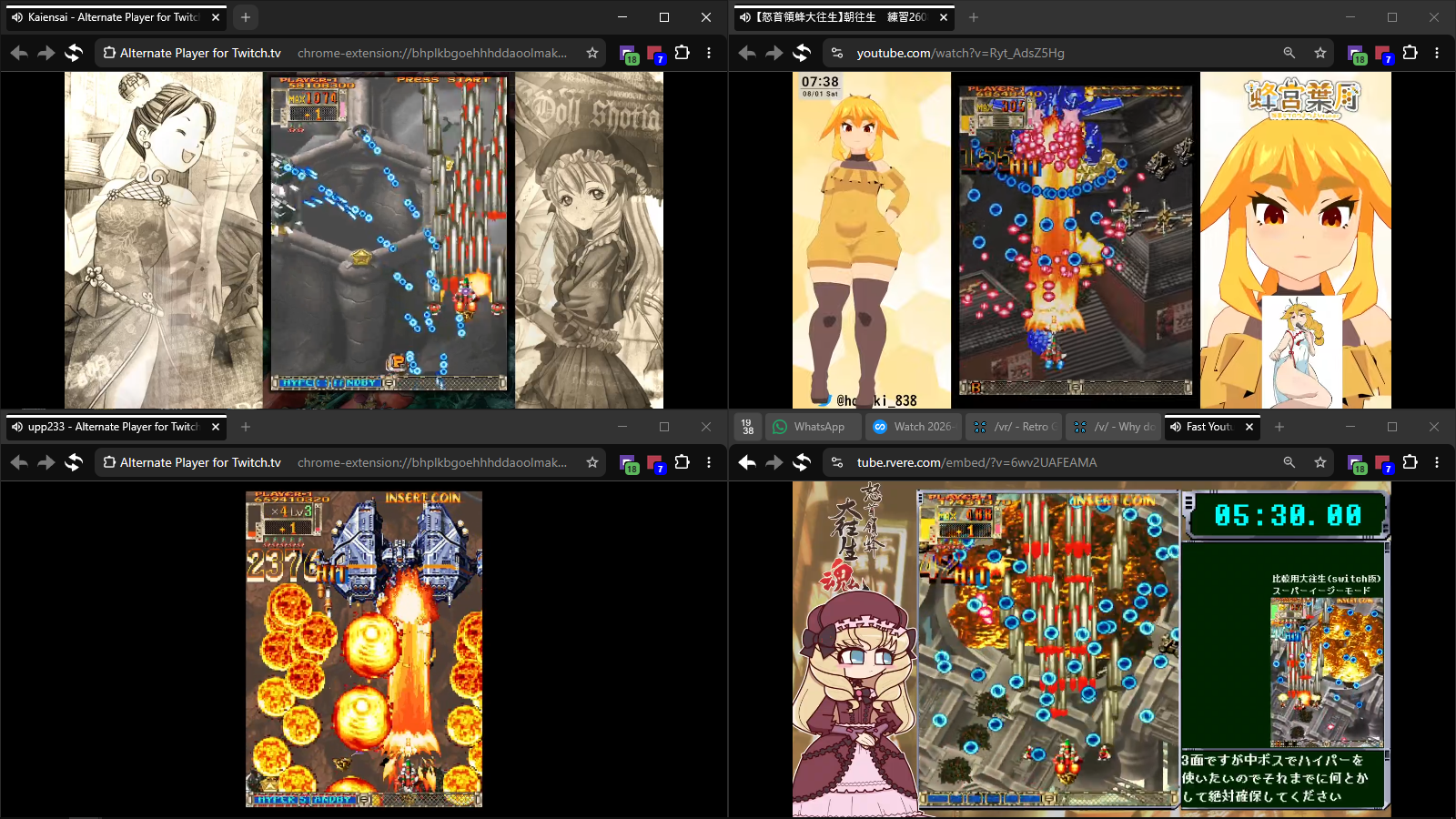Viewport: 1456px width, 819px height.
Task: Open zoom magnifier in tube.rvere.com window
Action: 1289,462
